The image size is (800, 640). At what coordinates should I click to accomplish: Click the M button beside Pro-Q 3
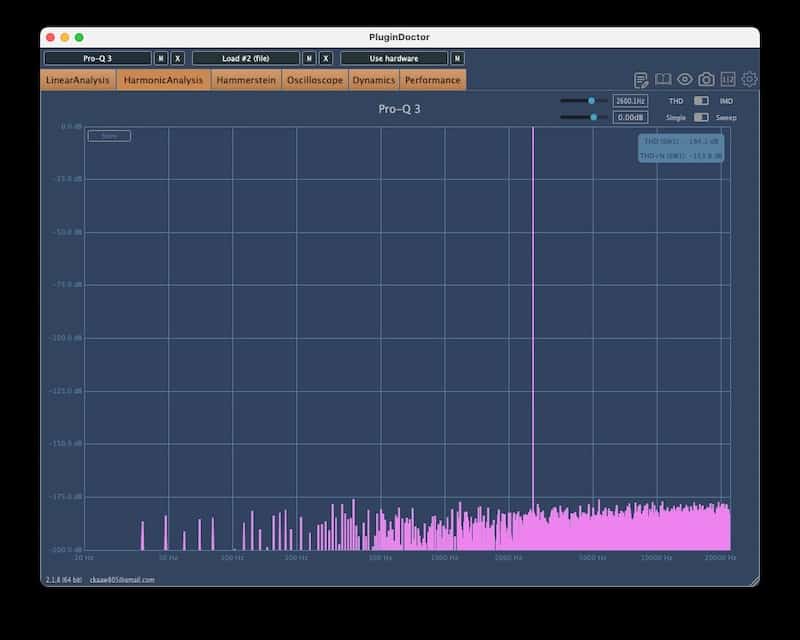tap(161, 58)
